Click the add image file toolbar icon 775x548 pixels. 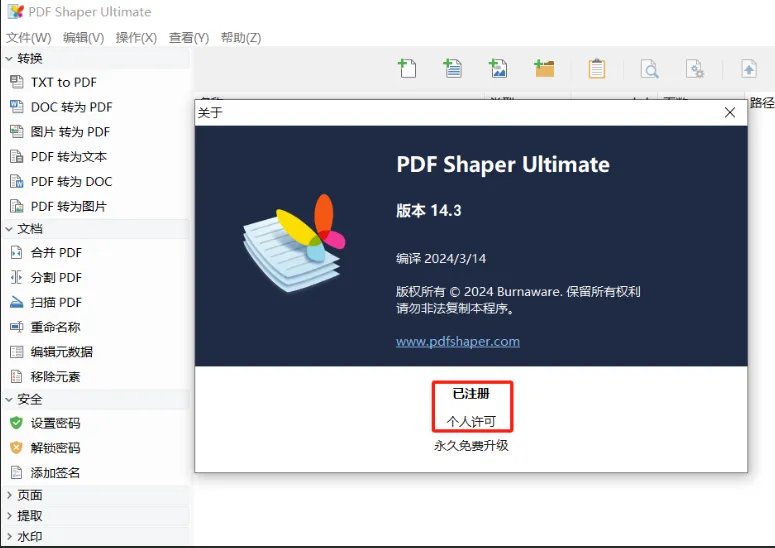tap(498, 68)
